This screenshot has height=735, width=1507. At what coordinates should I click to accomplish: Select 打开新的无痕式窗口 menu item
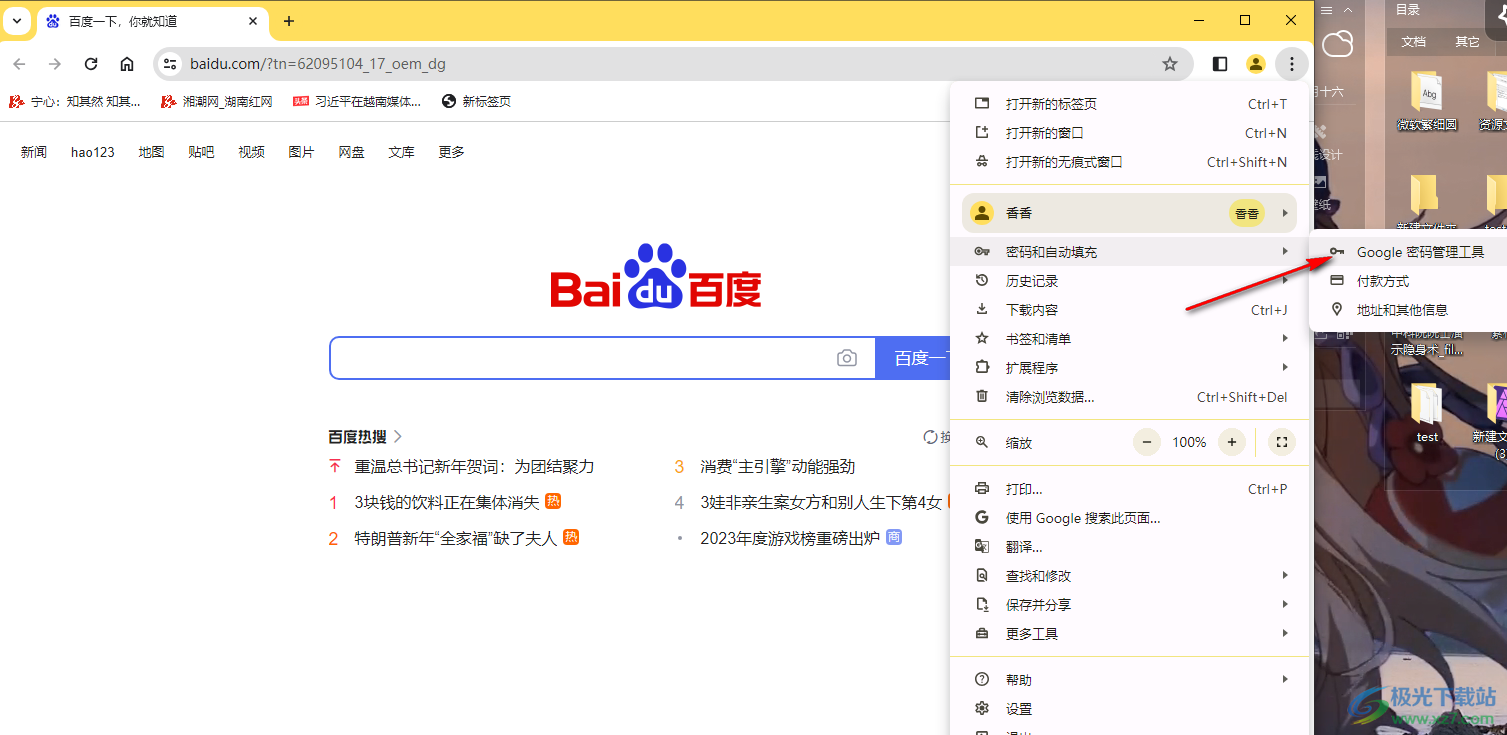1130,162
